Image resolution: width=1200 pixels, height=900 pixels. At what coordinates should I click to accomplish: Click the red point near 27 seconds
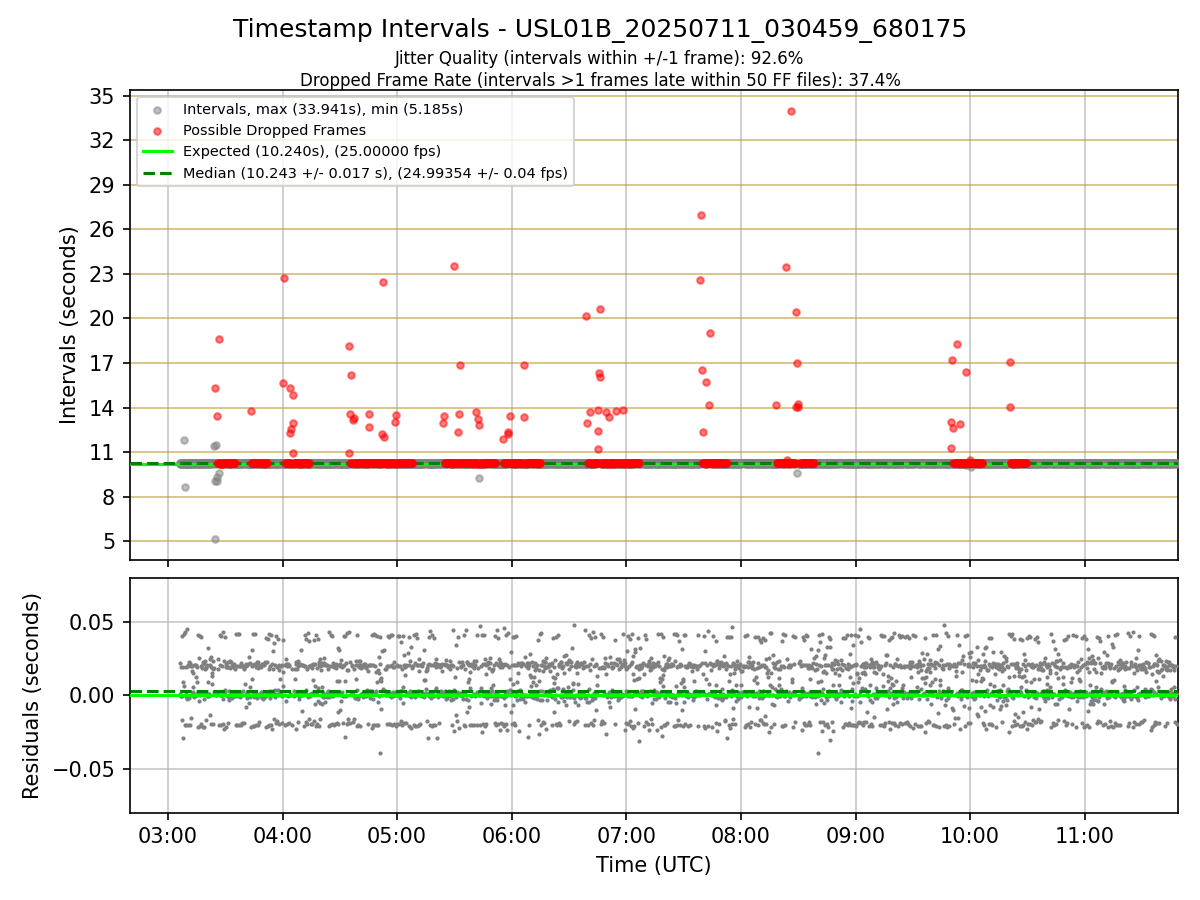pyautogui.click(x=701, y=215)
